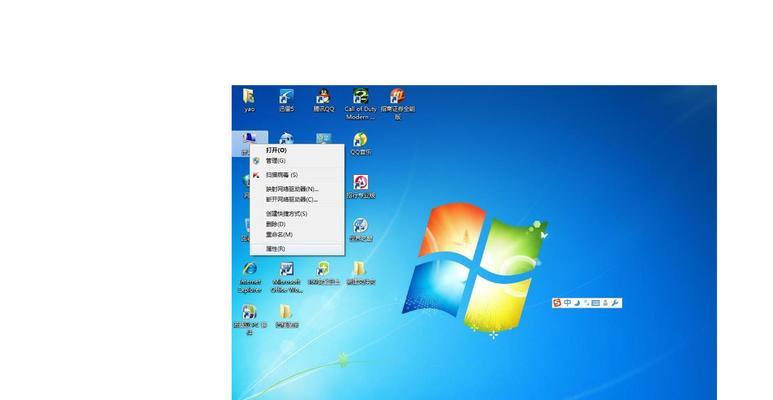Click the user account icon on IME bar
The height and width of the screenshot is (400, 773).
point(605,302)
